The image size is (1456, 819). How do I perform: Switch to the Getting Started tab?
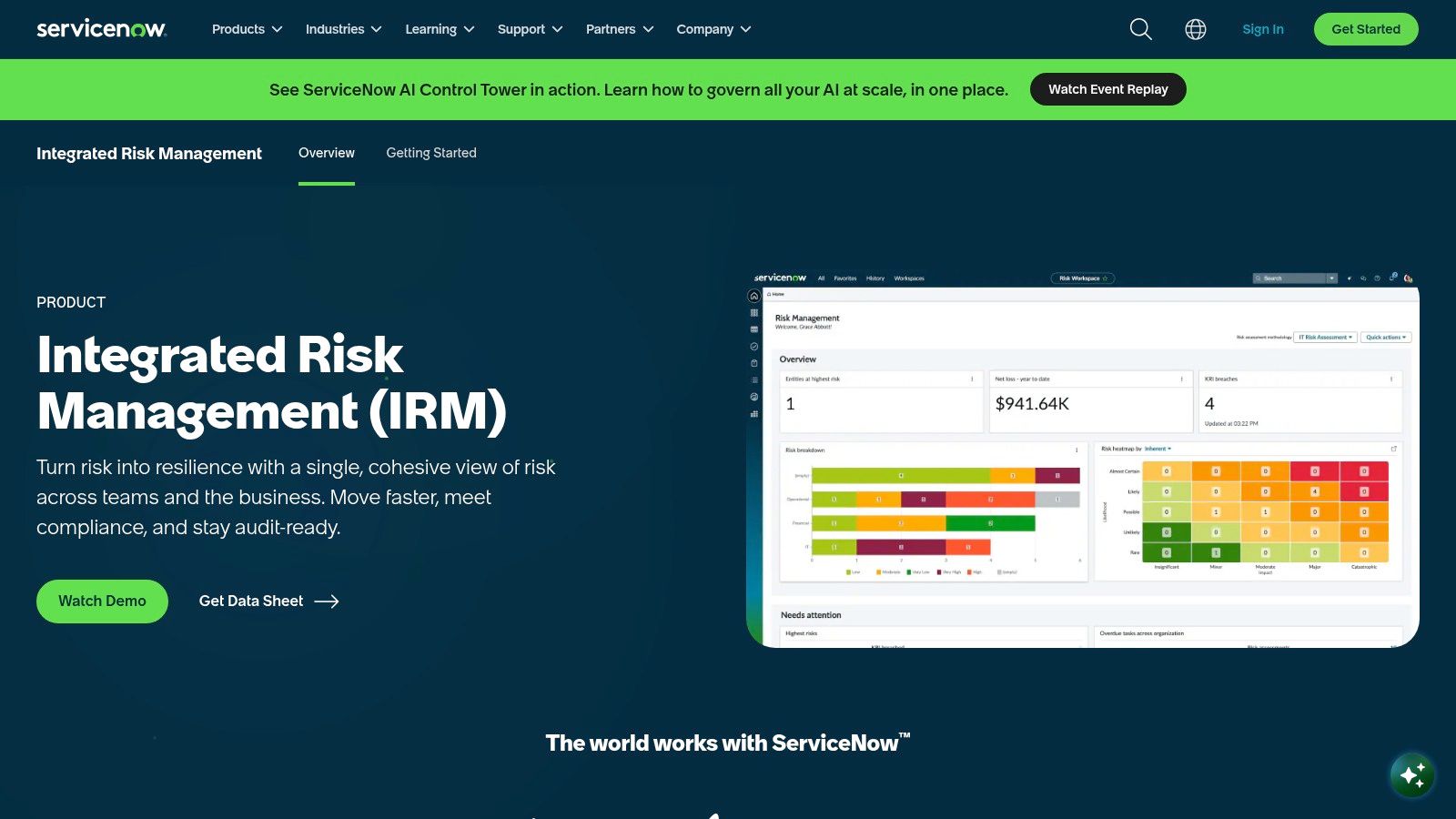coord(431,153)
